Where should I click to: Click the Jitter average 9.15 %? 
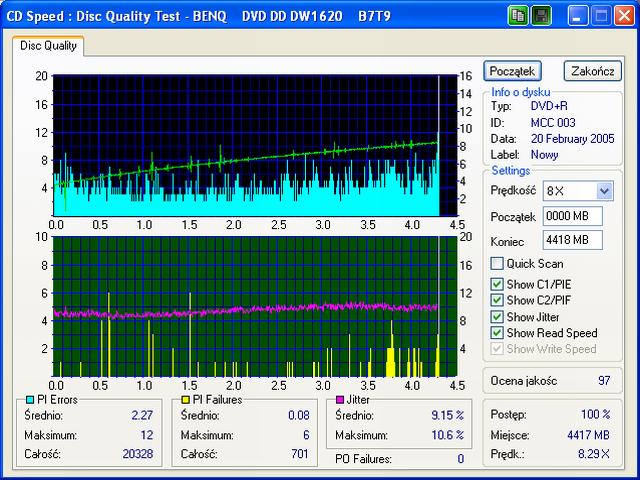click(448, 416)
